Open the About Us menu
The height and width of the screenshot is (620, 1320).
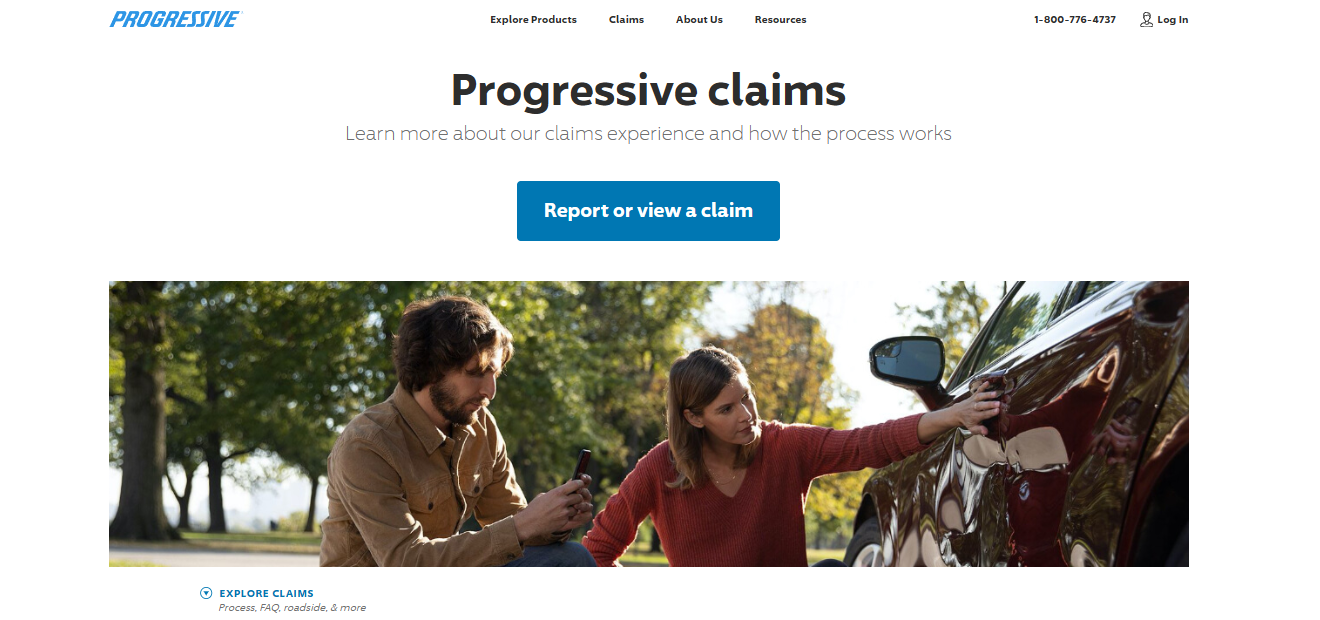click(699, 19)
